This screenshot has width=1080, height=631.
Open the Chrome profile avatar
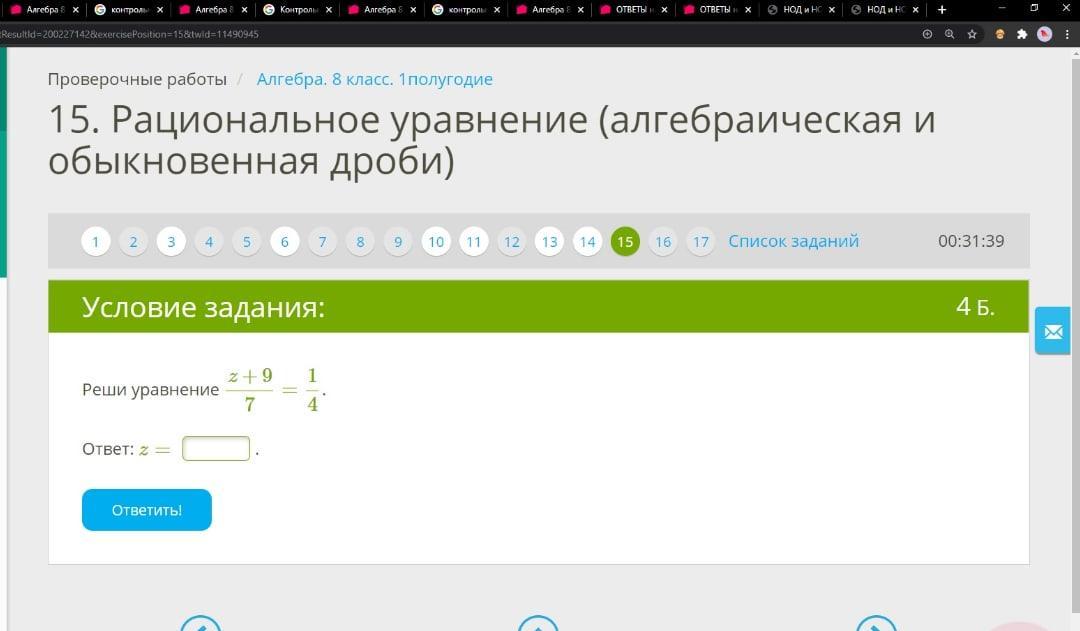tap(1044, 34)
